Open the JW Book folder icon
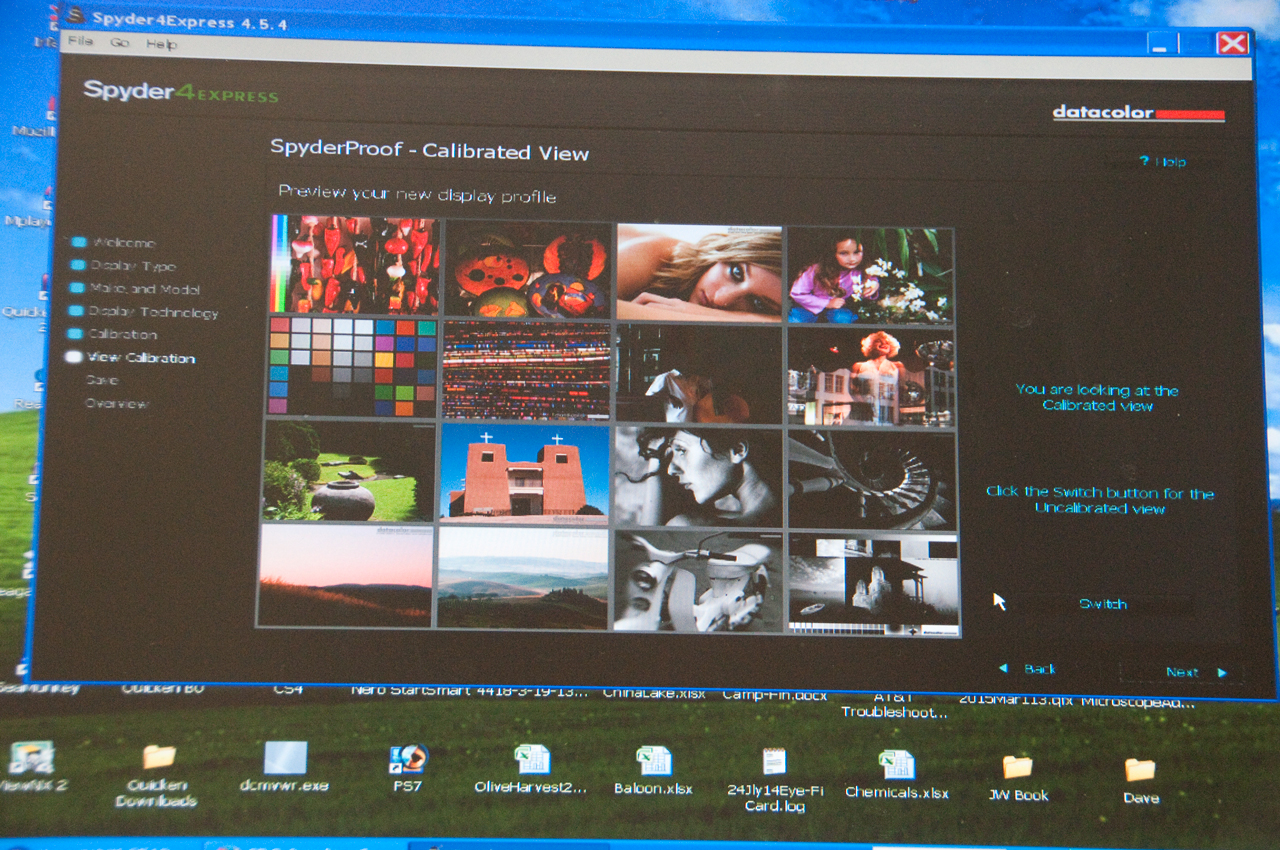Screen dimensions: 1280x850 1017,767
